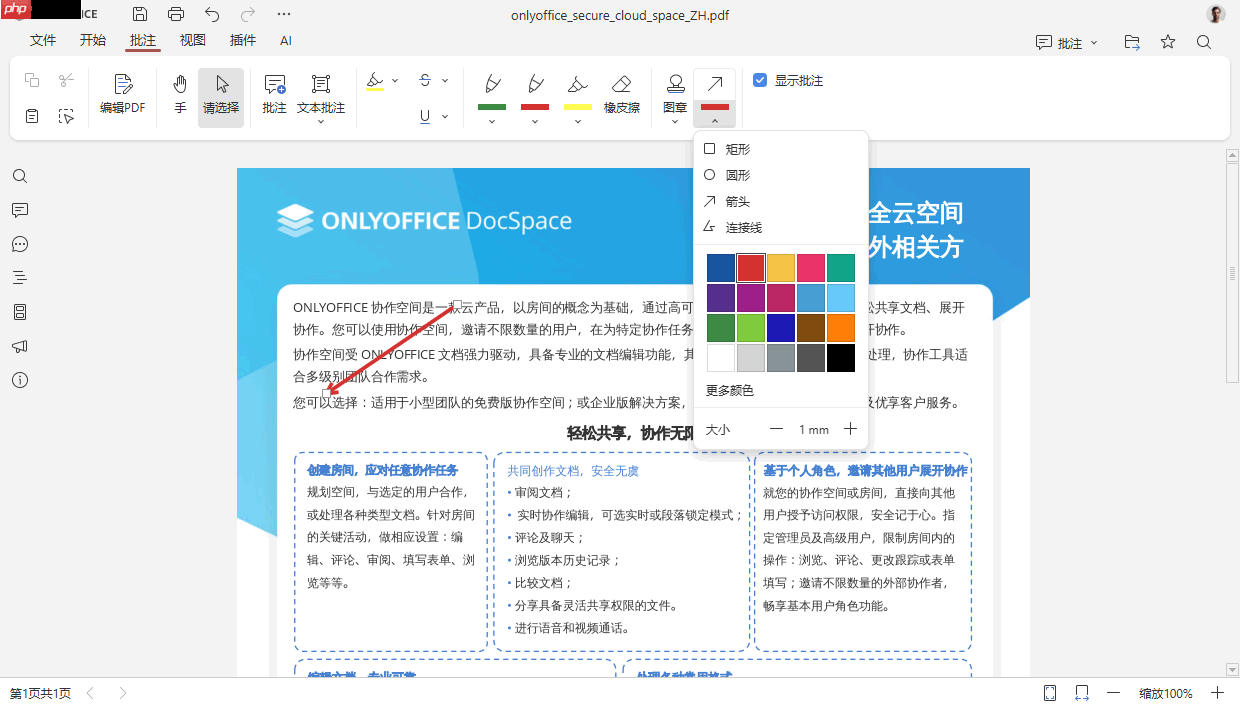Open the comments panel in the sidebar
The height and width of the screenshot is (708, 1240).
[x=20, y=210]
